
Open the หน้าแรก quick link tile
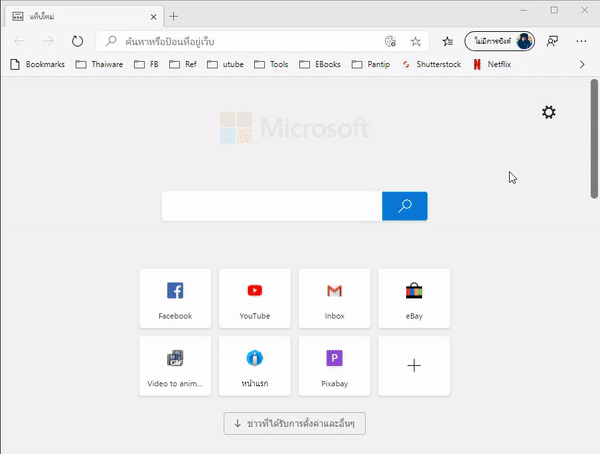(x=255, y=366)
